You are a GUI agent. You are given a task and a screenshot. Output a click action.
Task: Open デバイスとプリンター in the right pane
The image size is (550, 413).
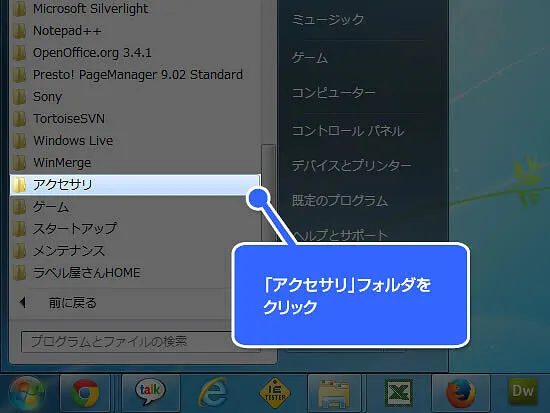tap(351, 165)
